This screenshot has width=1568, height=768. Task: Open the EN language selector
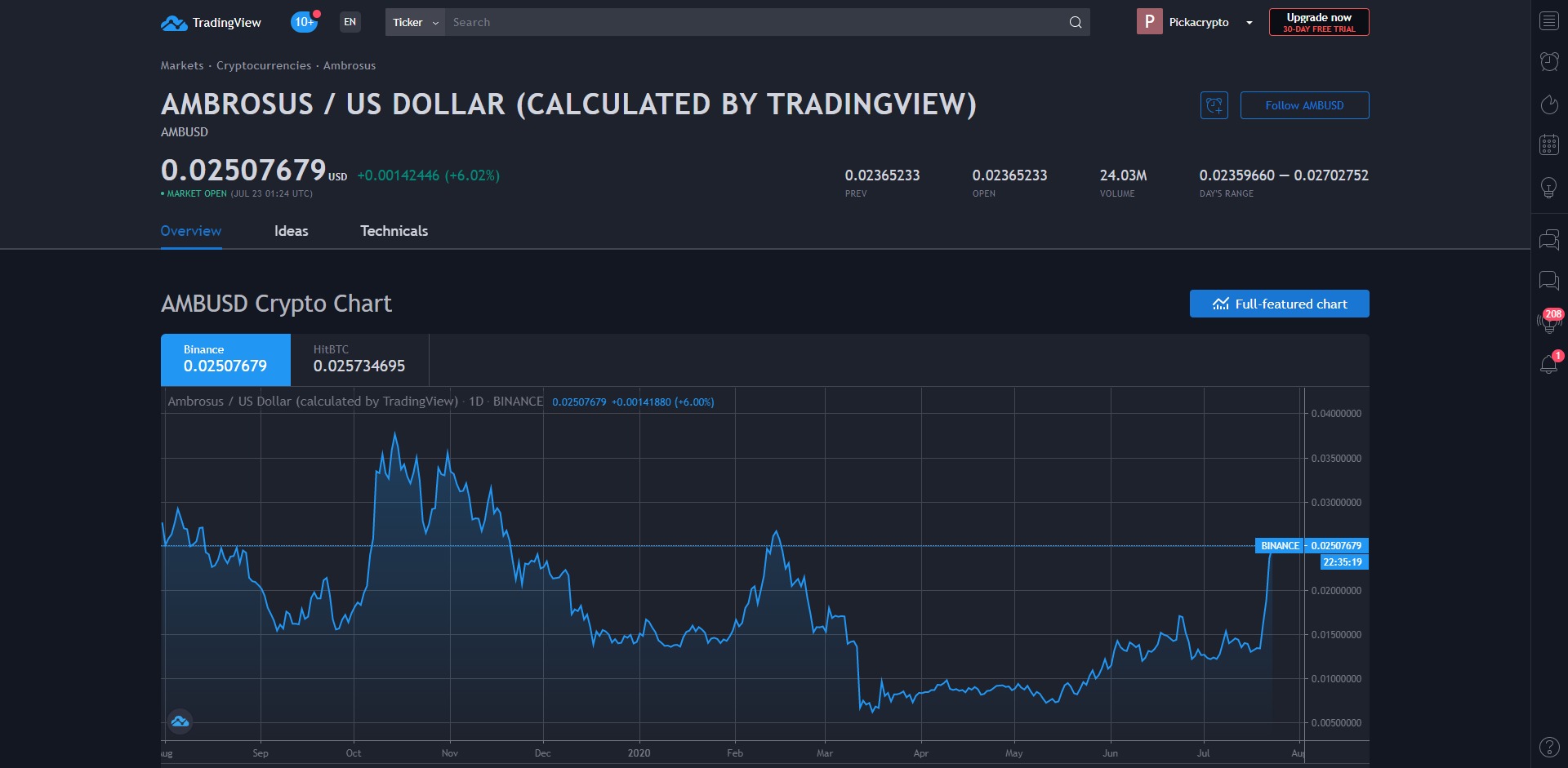coord(350,22)
